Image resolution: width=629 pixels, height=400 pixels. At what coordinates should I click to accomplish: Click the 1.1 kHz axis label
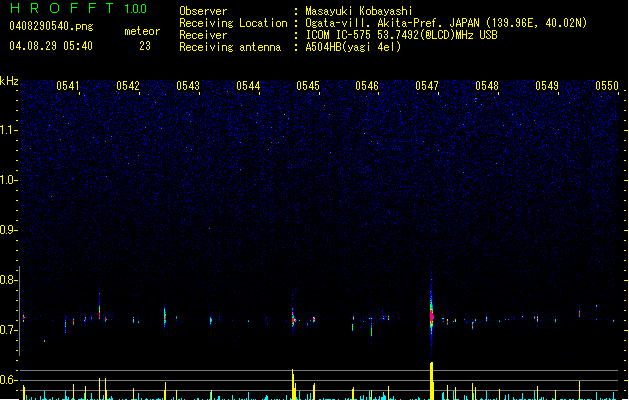tap(9, 130)
